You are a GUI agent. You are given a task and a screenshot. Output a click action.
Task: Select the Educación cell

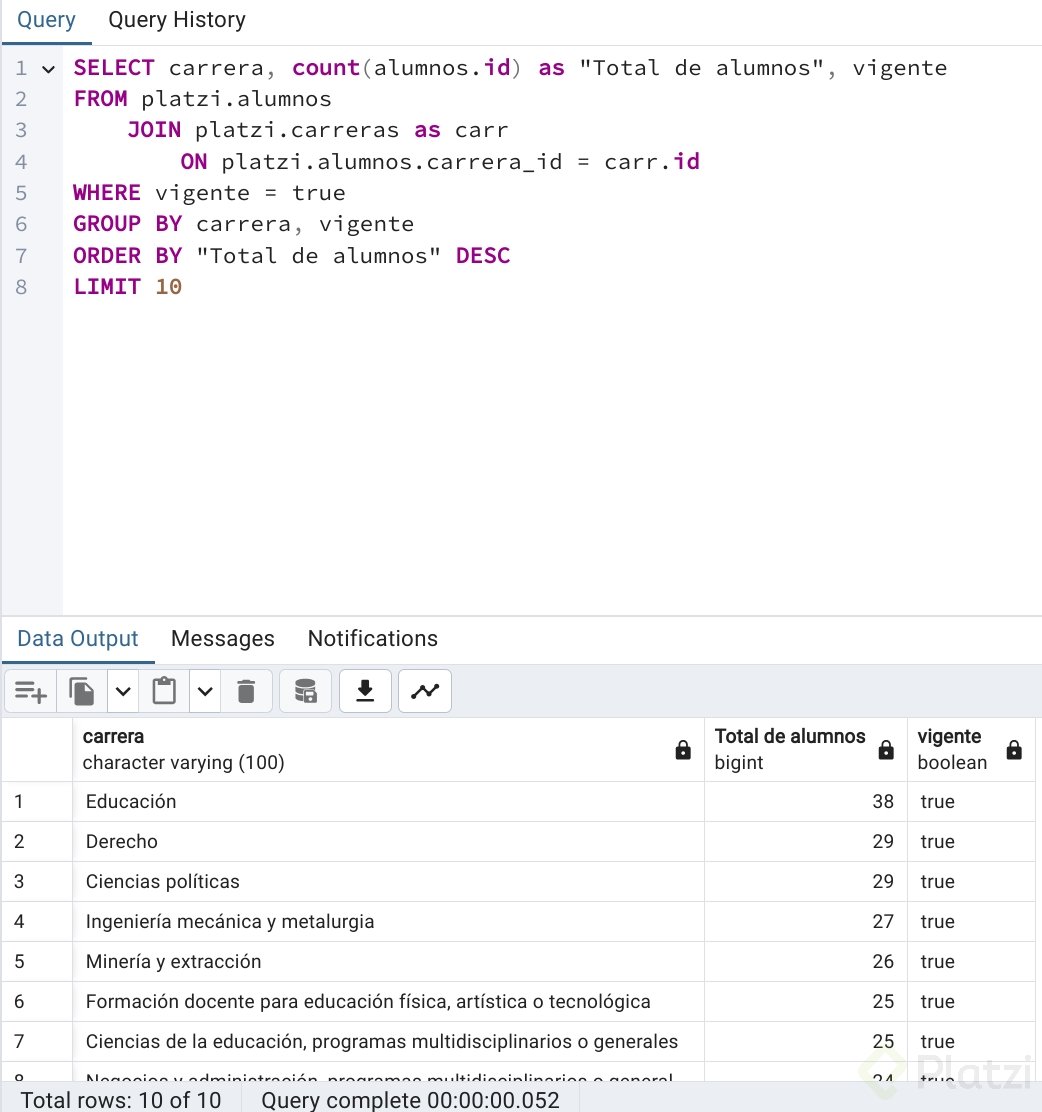pos(388,801)
